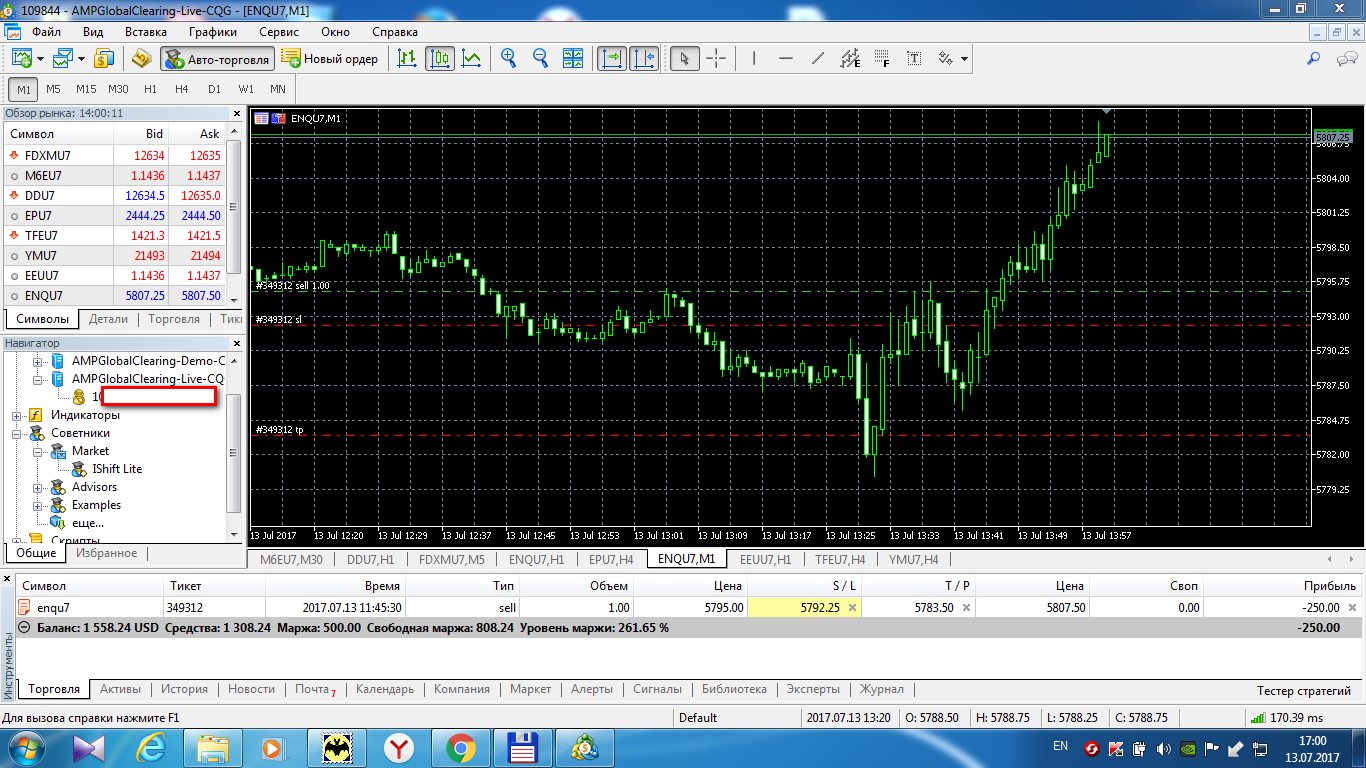Image resolution: width=1366 pixels, height=768 pixels.
Task: Expand the Индикаторы tree node
Action: pos(17,415)
